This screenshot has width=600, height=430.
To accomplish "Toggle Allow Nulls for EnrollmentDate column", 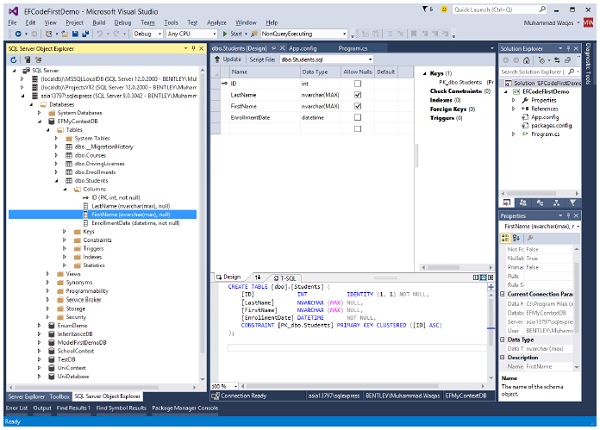I will point(357,119).
